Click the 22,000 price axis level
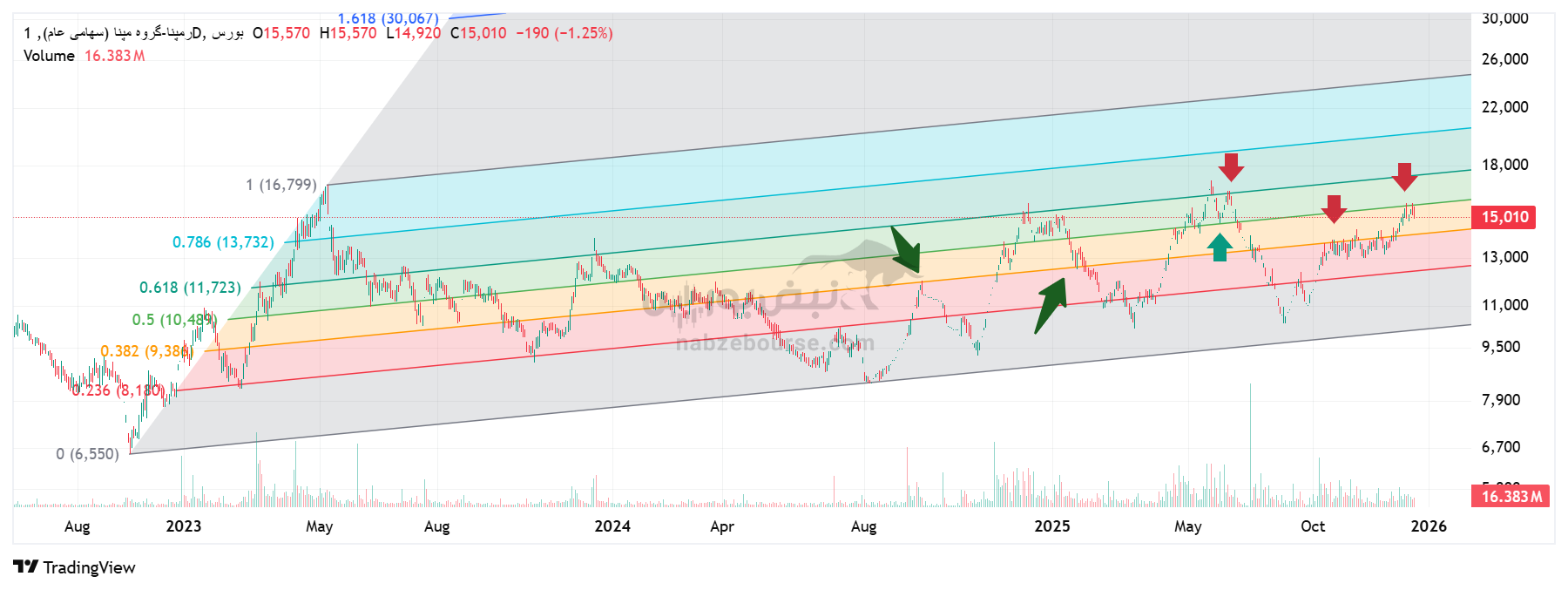Screen dimensions: 1568x590 pyautogui.click(x=1504, y=107)
